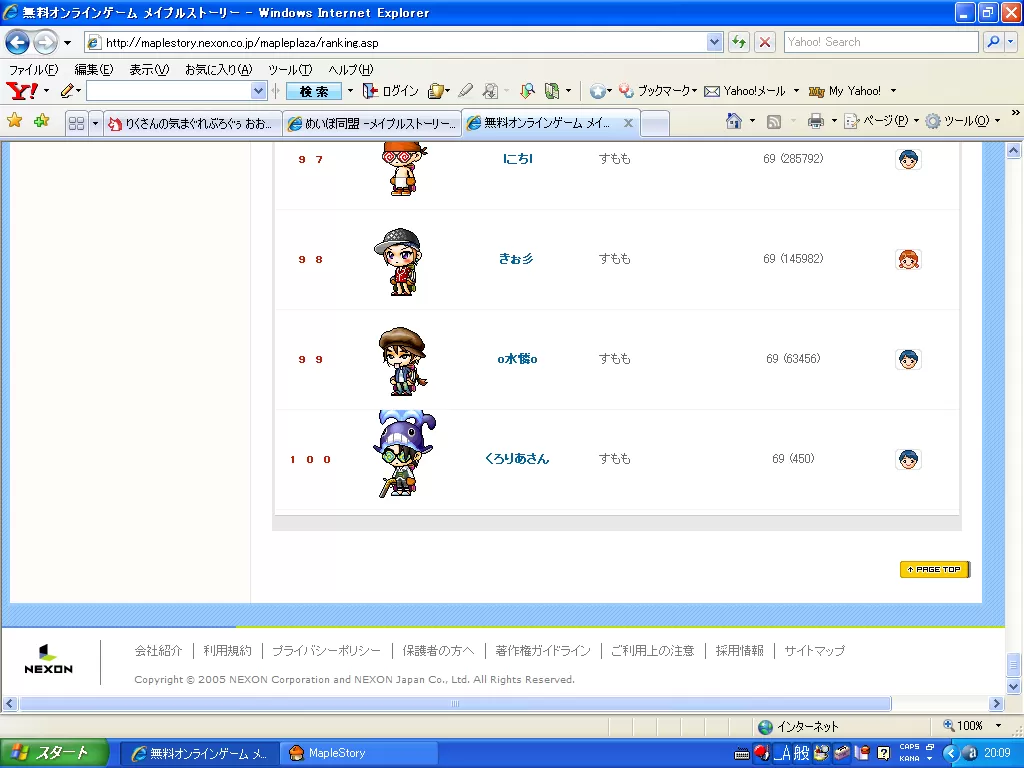Click the Yahoo toolbar star circle icon
Image resolution: width=1024 pixels, height=768 pixels.
coord(597,91)
